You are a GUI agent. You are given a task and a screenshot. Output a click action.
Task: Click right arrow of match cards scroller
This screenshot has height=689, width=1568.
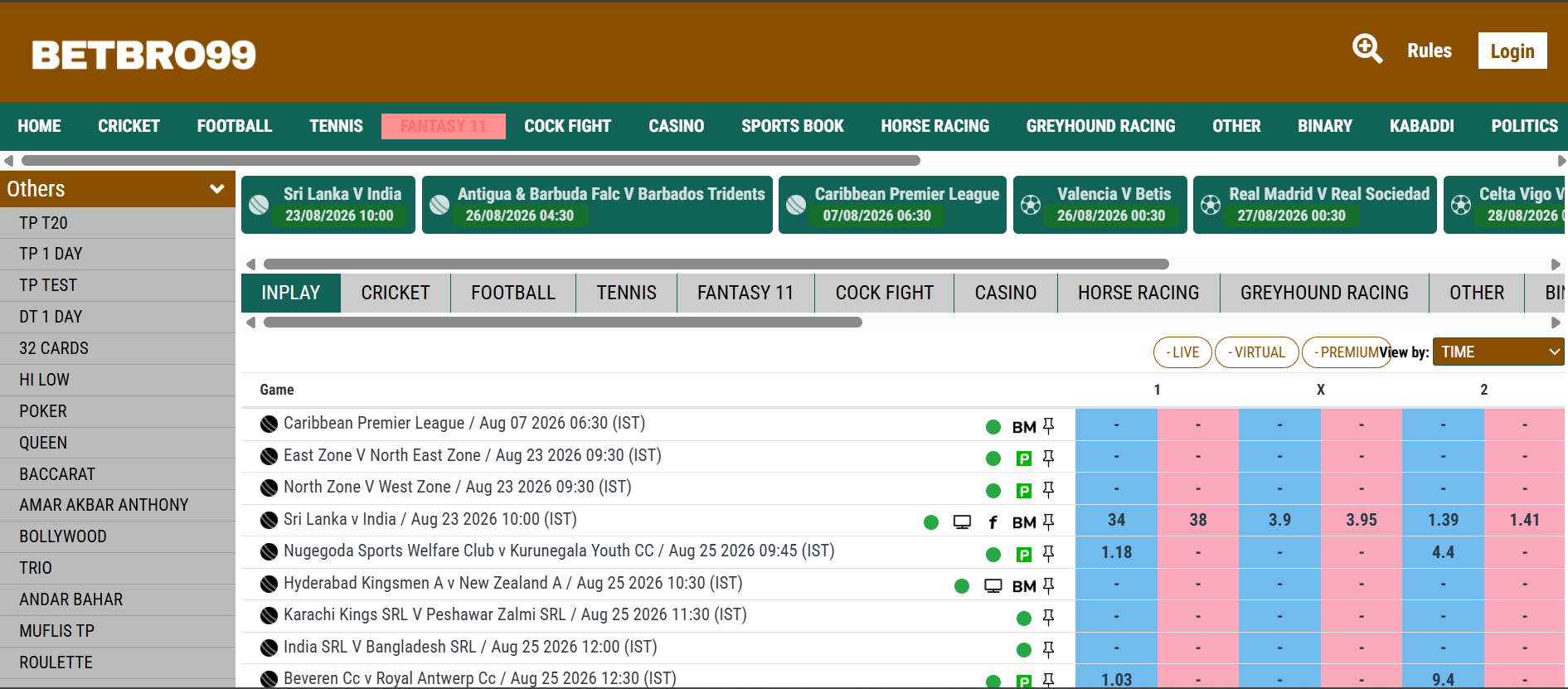[x=1556, y=264]
